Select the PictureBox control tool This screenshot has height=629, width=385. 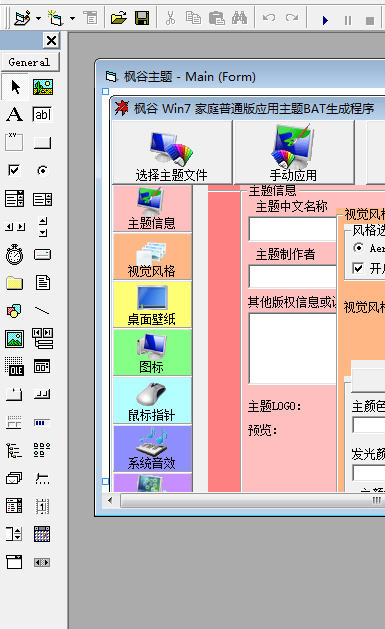click(43, 87)
